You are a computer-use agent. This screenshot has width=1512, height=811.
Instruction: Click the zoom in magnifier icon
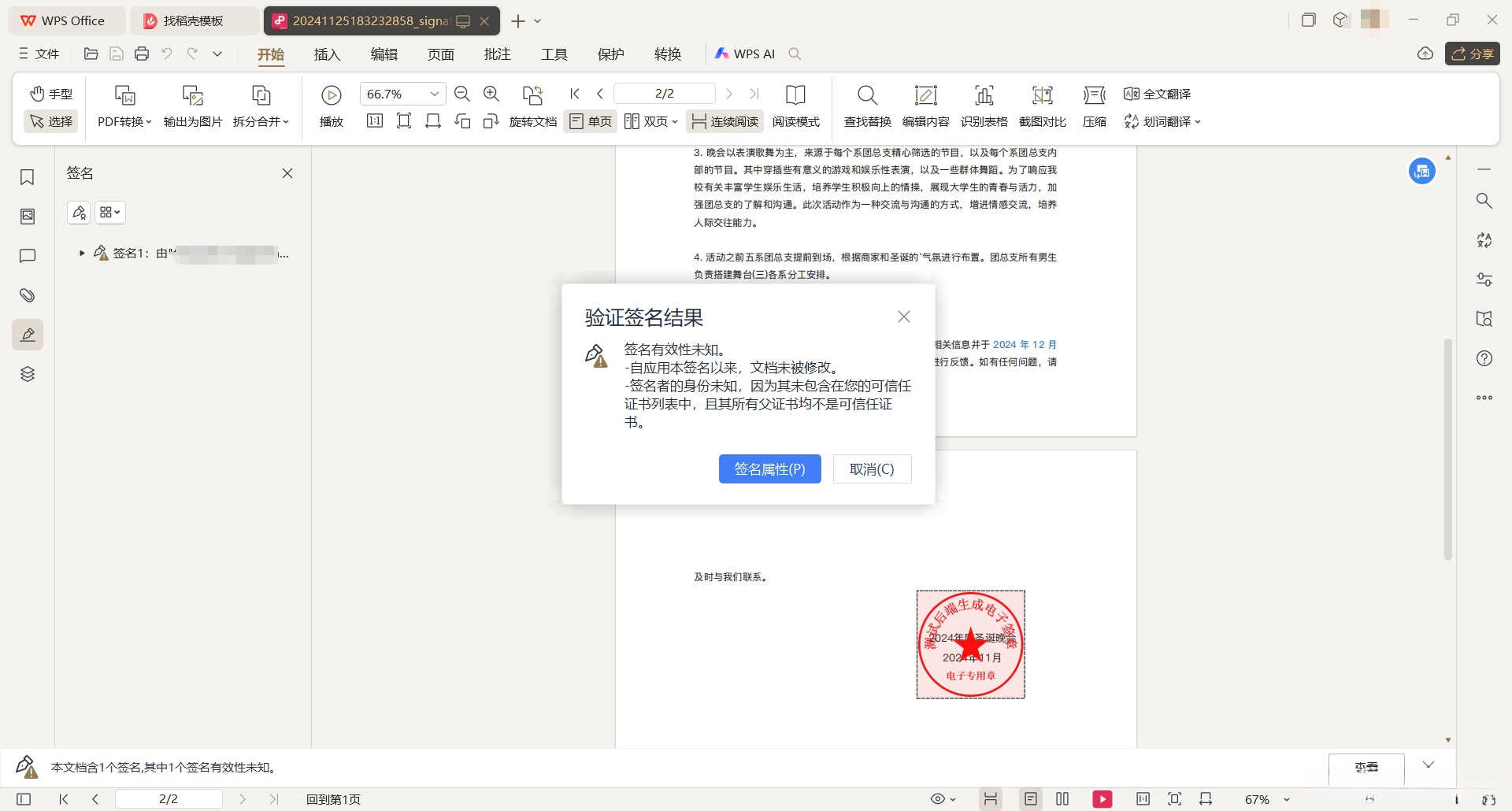pyautogui.click(x=491, y=94)
